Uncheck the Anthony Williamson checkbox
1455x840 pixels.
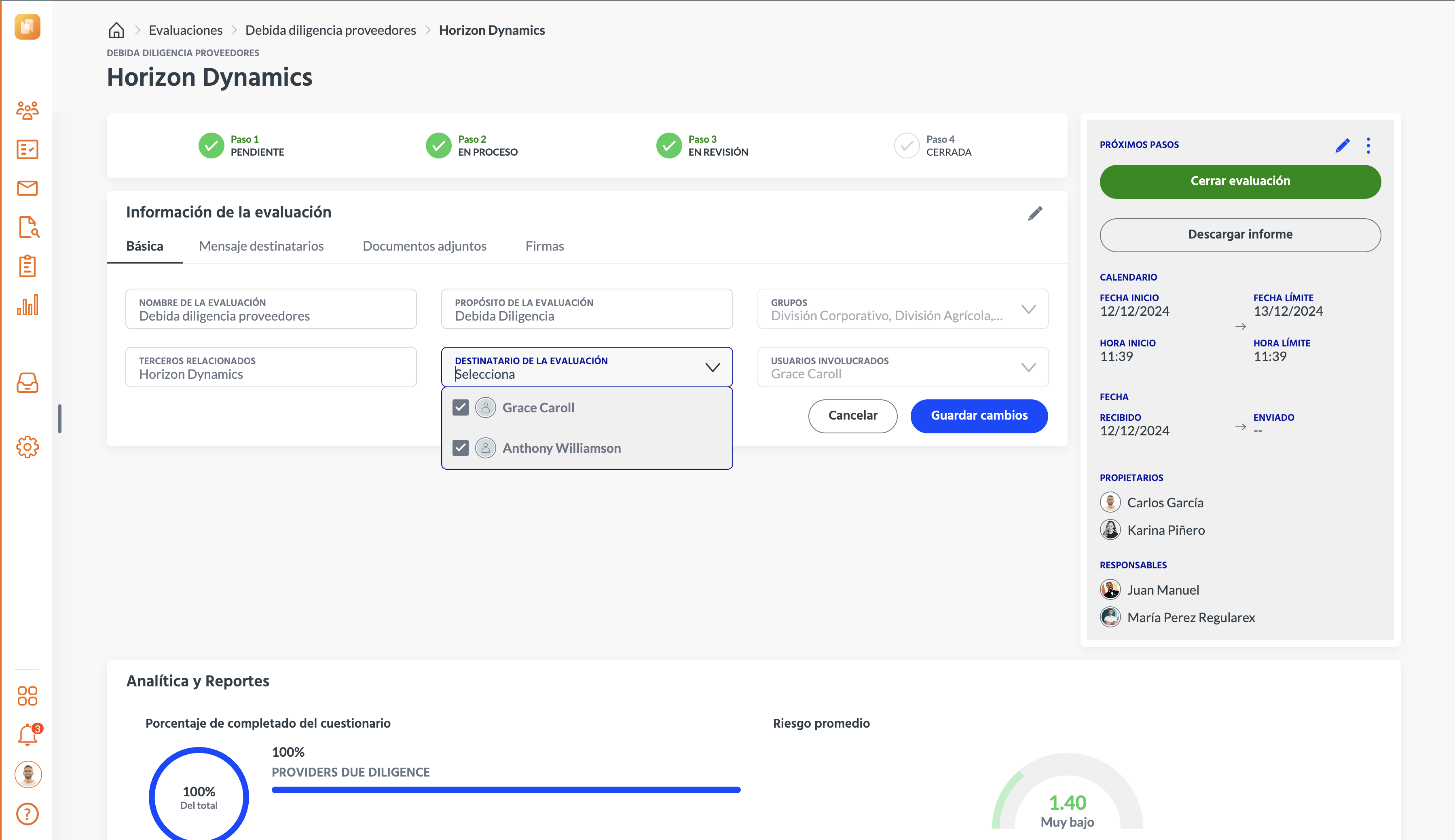coord(461,448)
